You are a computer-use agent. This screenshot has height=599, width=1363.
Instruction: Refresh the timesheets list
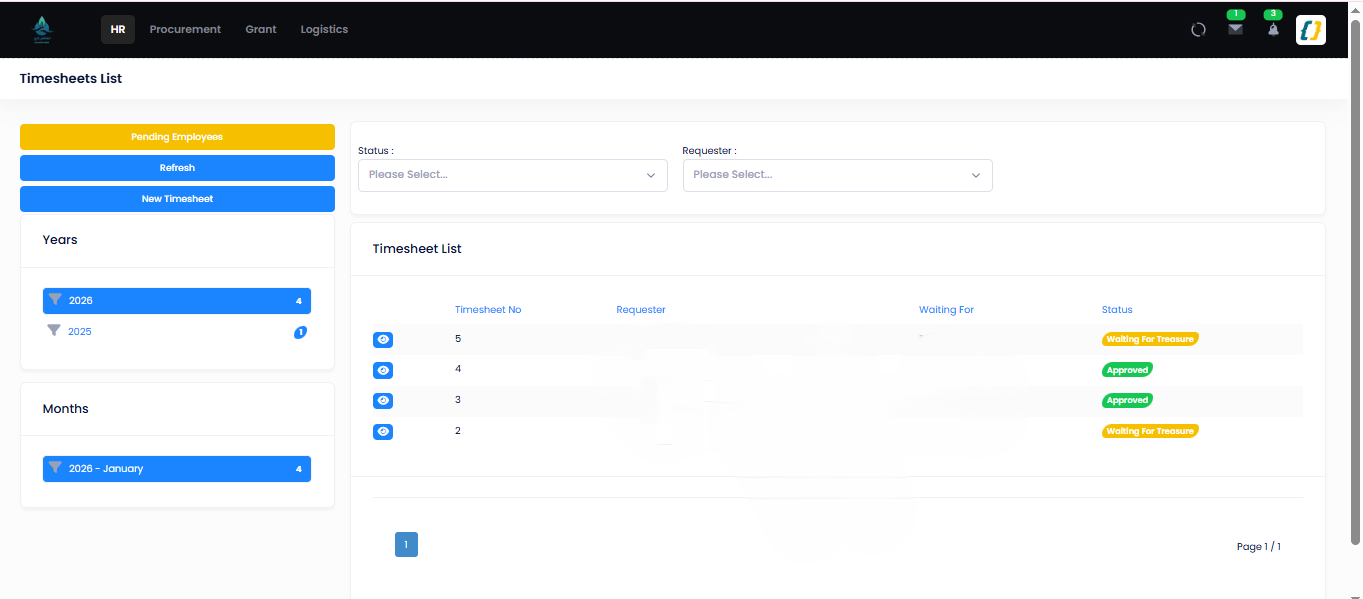click(177, 168)
